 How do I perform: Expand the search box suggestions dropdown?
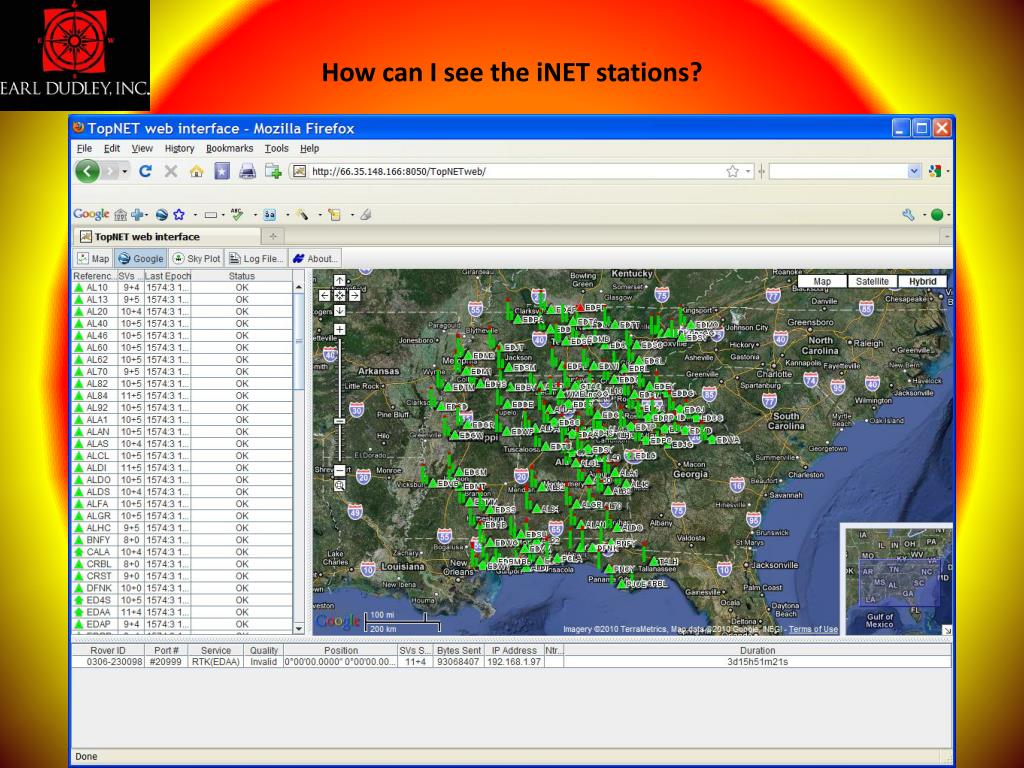[914, 171]
